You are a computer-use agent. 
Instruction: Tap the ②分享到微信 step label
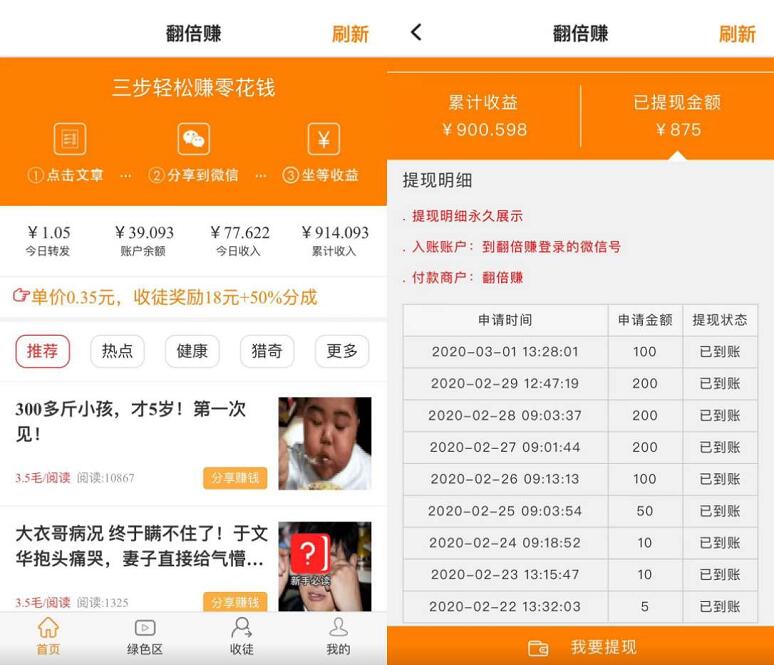point(194,175)
